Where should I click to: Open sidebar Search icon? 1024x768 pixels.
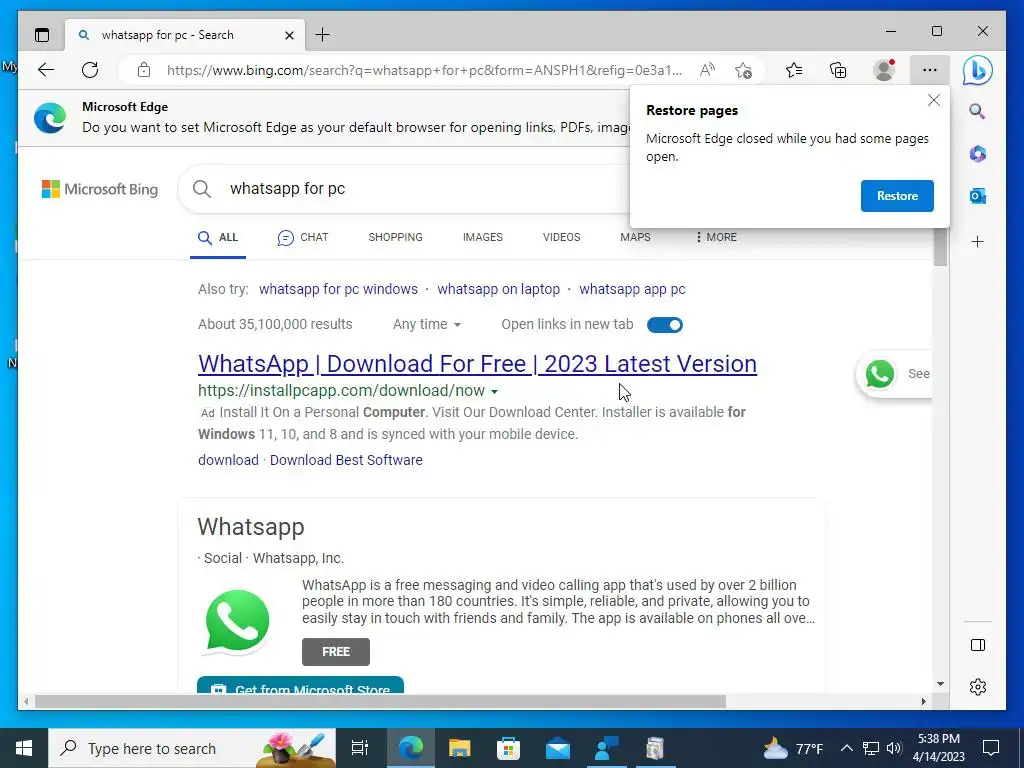(978, 111)
